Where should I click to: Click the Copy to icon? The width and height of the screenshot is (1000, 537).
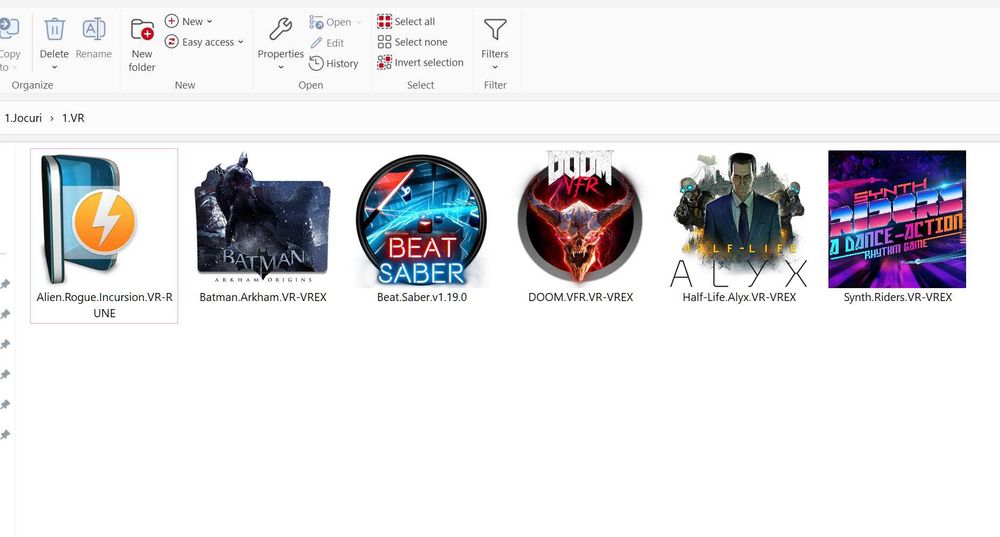tap(8, 29)
